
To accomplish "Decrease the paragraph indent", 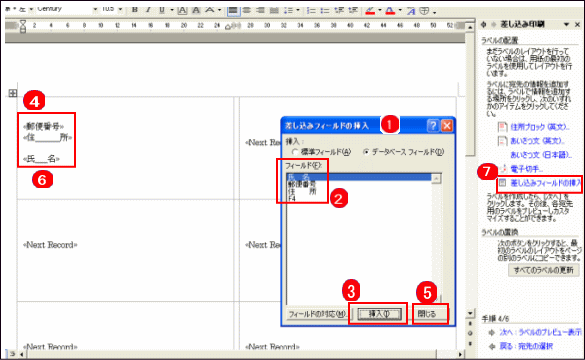I will click(x=339, y=10).
